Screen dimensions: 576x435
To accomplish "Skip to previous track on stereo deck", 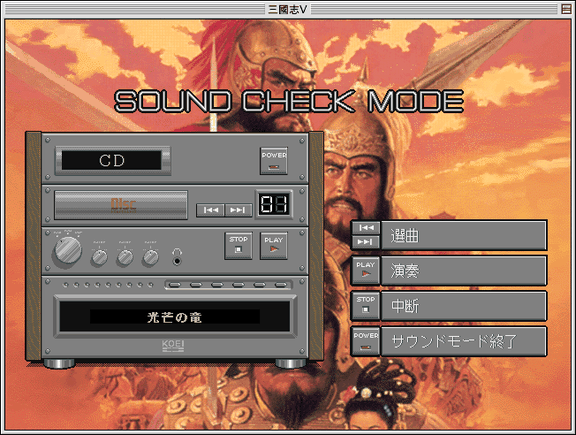I will click(x=210, y=210).
